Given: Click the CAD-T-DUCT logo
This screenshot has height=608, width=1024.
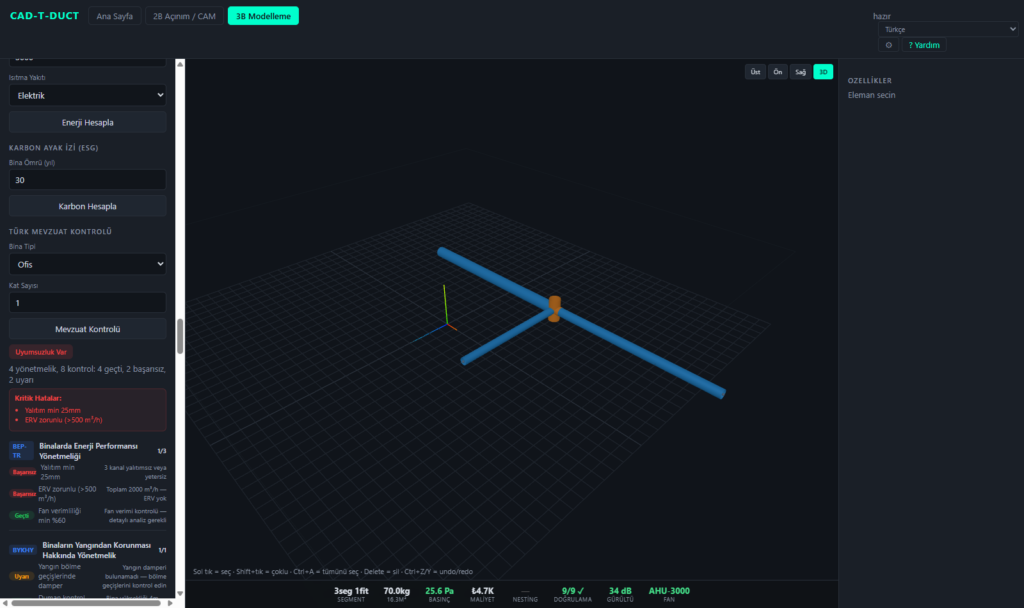Looking at the screenshot, I should pyautogui.click(x=44, y=16).
